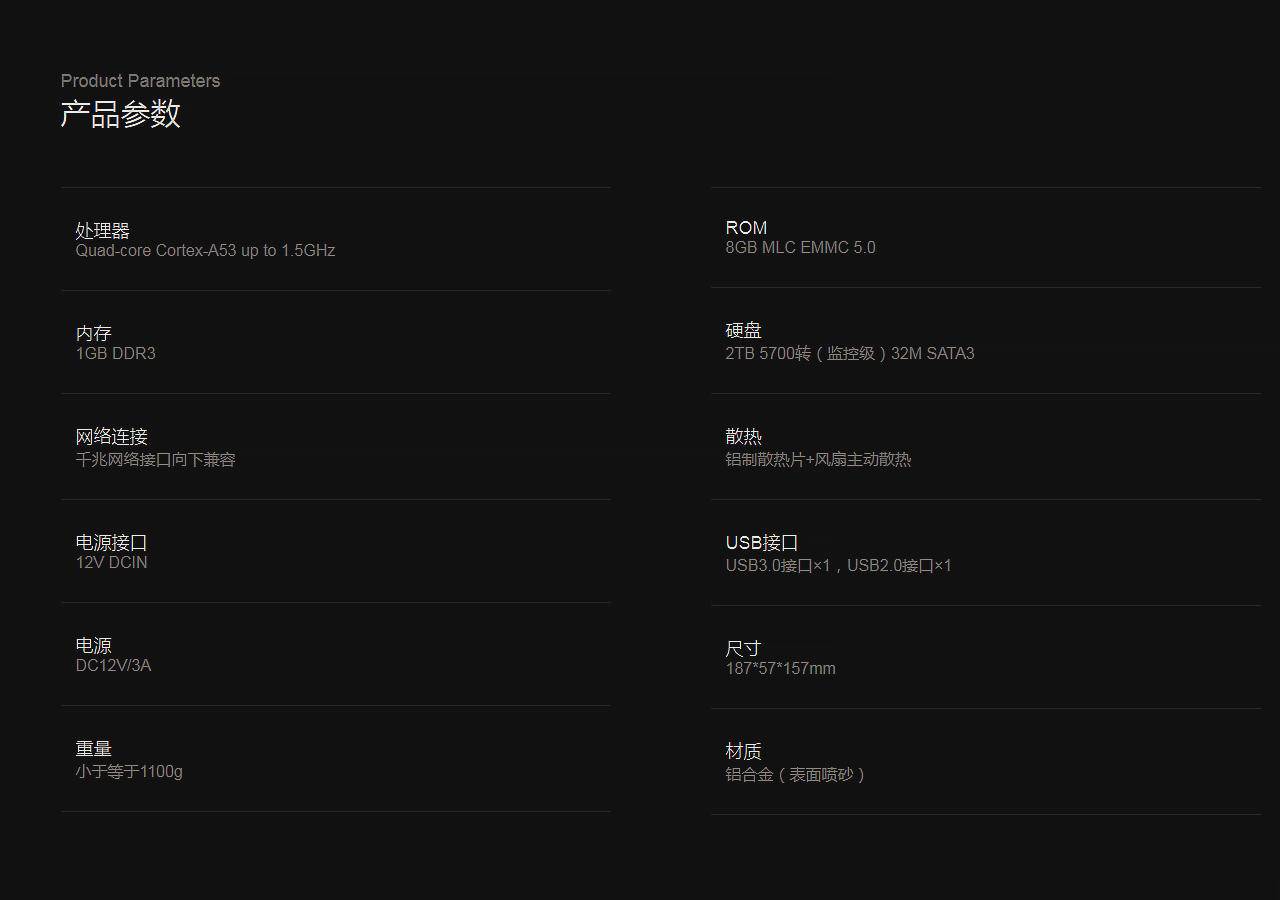Click the 散热 label
1280x900 pixels.
tap(744, 437)
